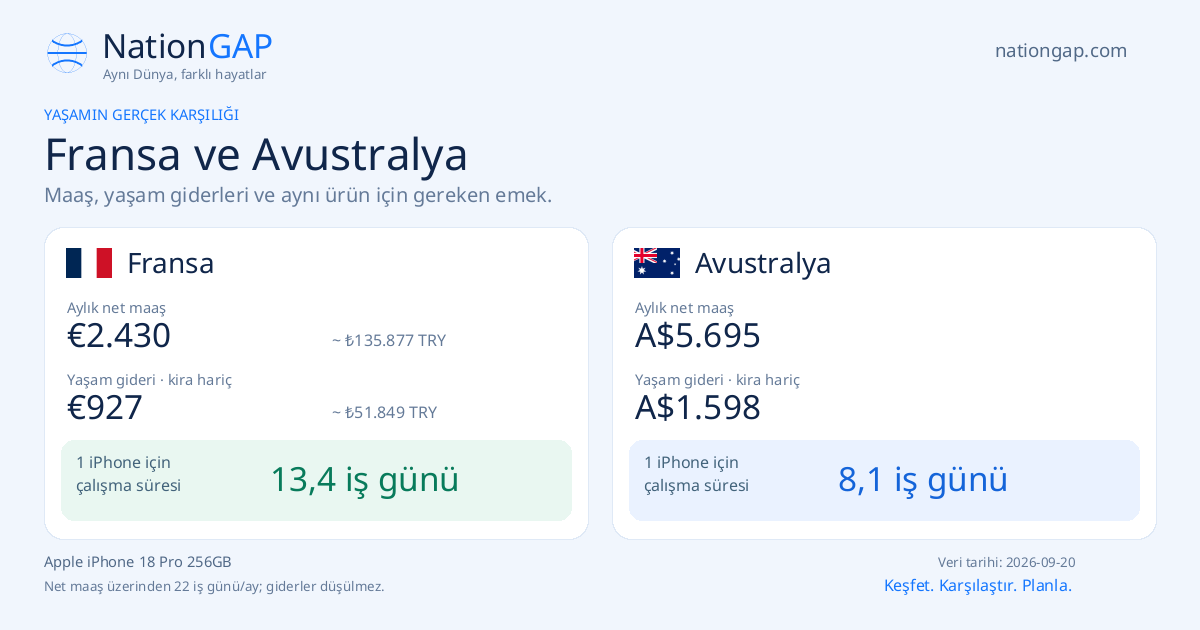
Task: Select the TRY conversion ₺135.877
Action: point(389,340)
